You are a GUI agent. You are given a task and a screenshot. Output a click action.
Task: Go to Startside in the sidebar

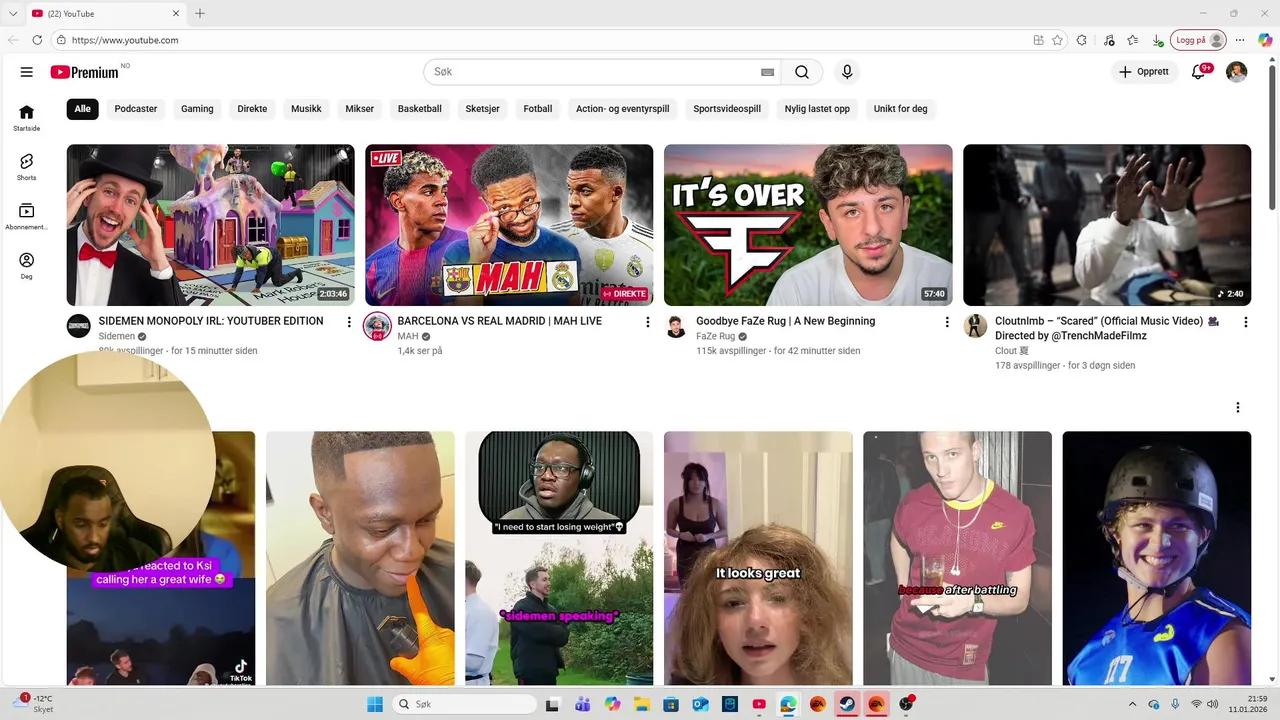[27, 118]
